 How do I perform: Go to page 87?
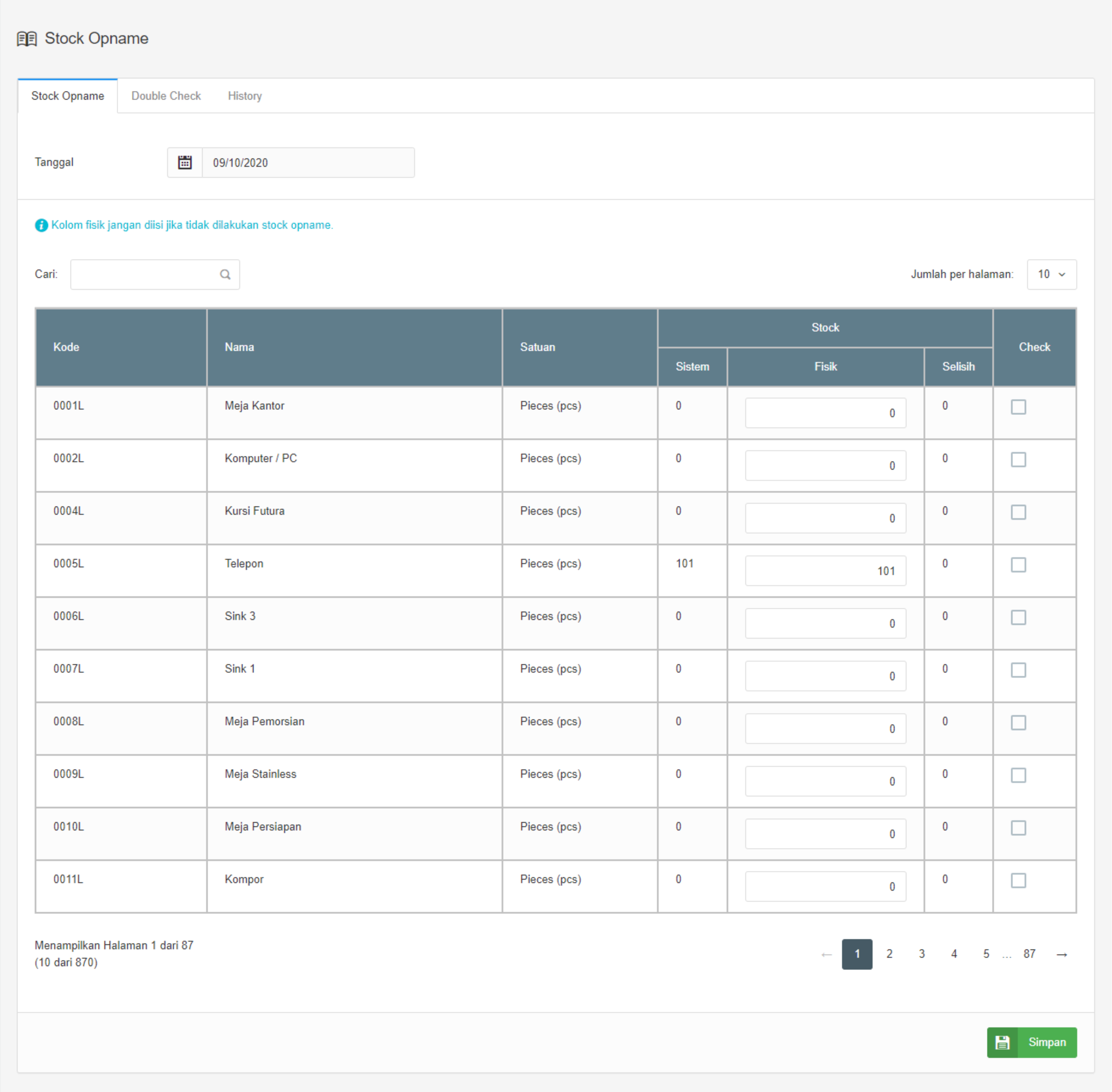(1029, 954)
